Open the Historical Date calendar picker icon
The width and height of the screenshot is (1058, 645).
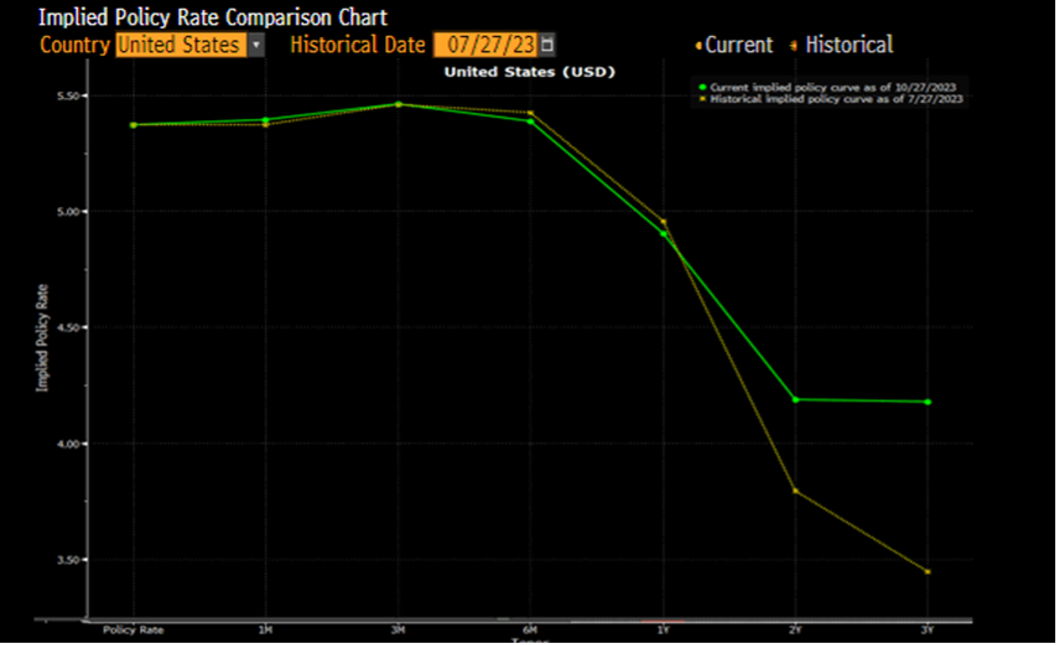coord(547,45)
